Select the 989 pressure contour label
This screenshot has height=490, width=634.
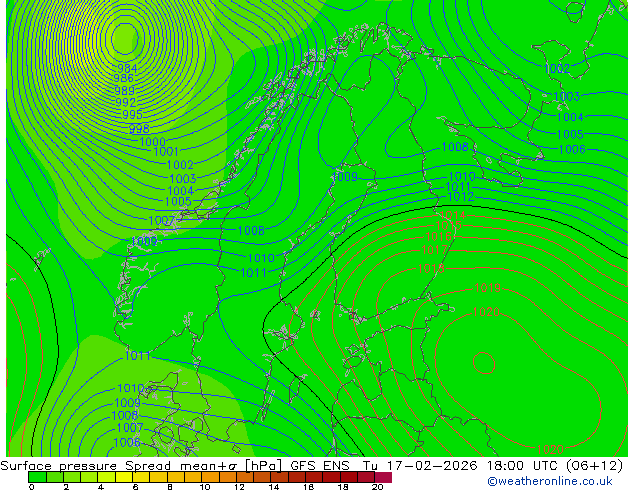(125, 91)
